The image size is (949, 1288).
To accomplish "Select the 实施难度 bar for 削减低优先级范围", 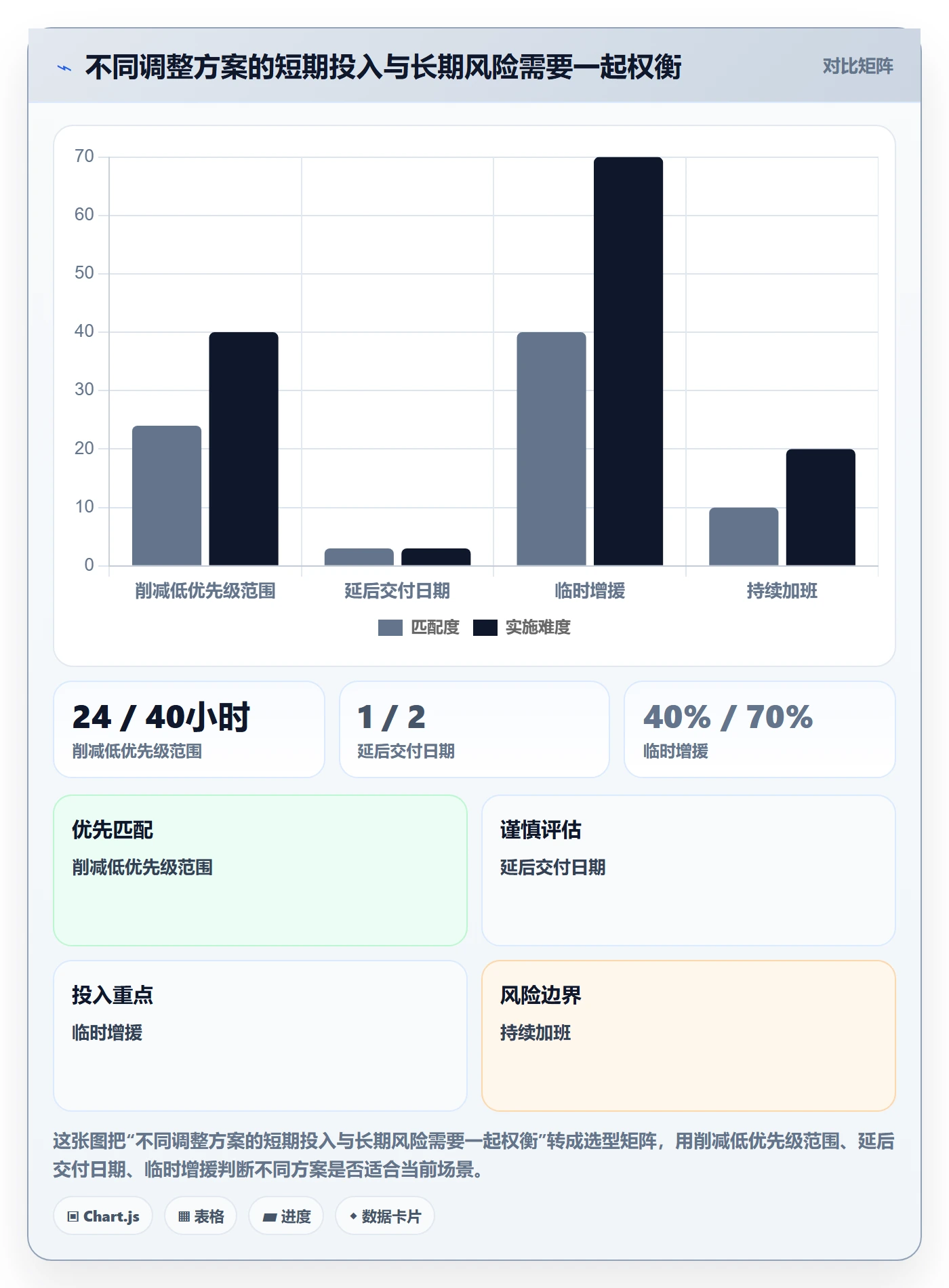I will pyautogui.click(x=243, y=449).
